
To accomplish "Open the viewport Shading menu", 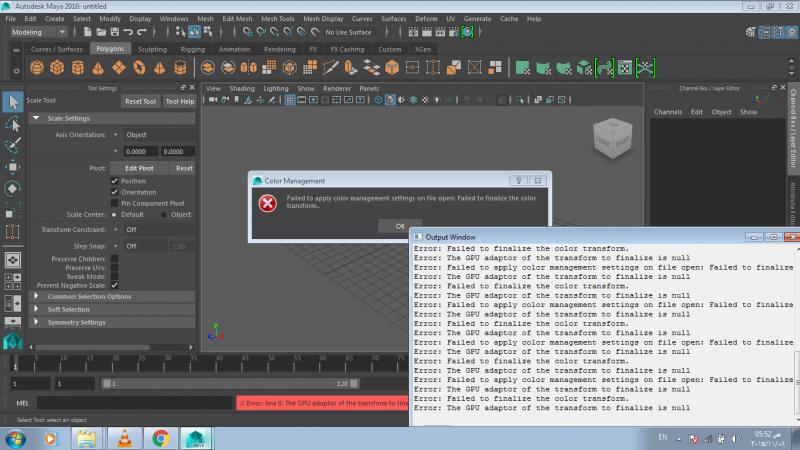I will 242,88.
